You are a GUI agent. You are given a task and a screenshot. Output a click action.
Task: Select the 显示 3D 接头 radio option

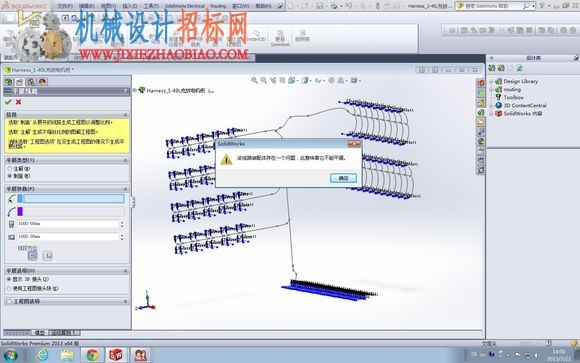point(9,279)
